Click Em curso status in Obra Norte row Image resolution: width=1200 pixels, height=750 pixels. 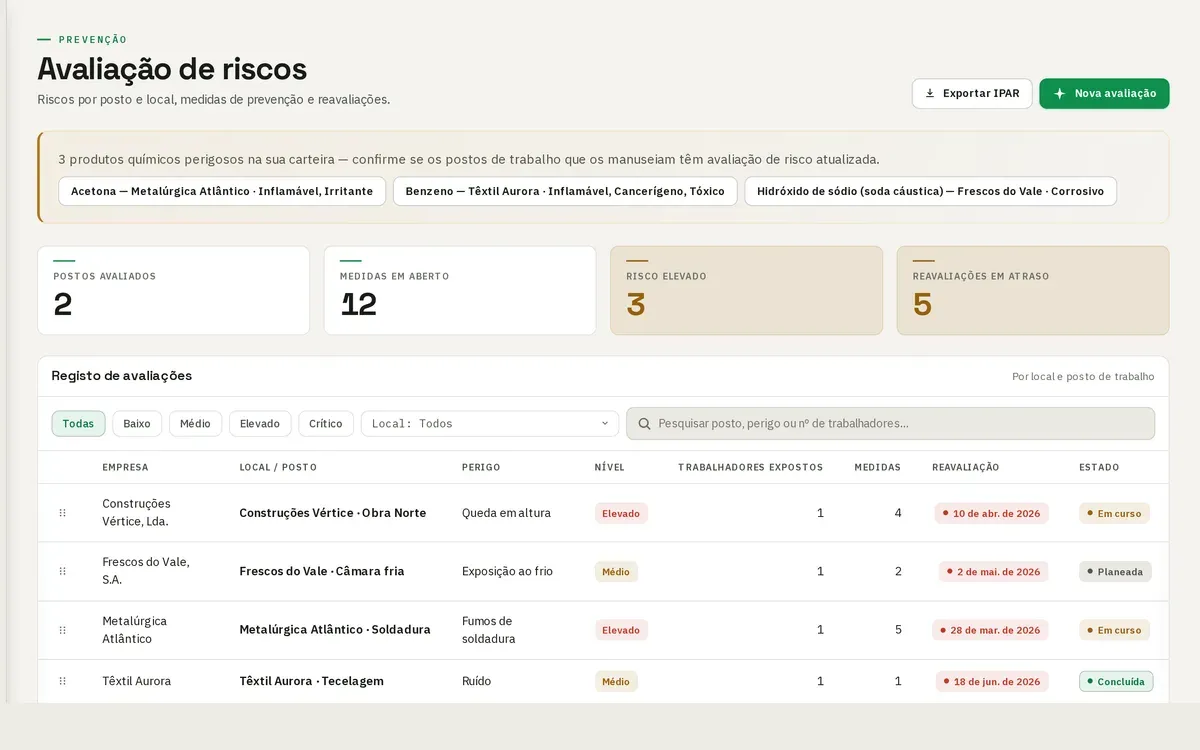[1114, 513]
